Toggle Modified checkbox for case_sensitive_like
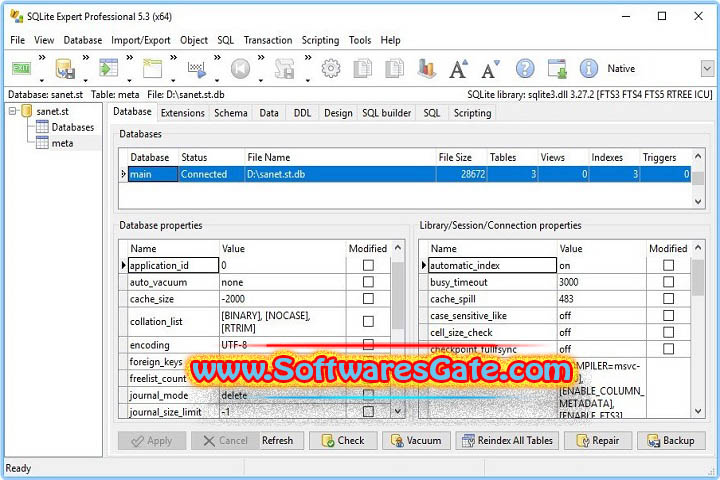Viewport: 720px width, 480px height. 669,316
